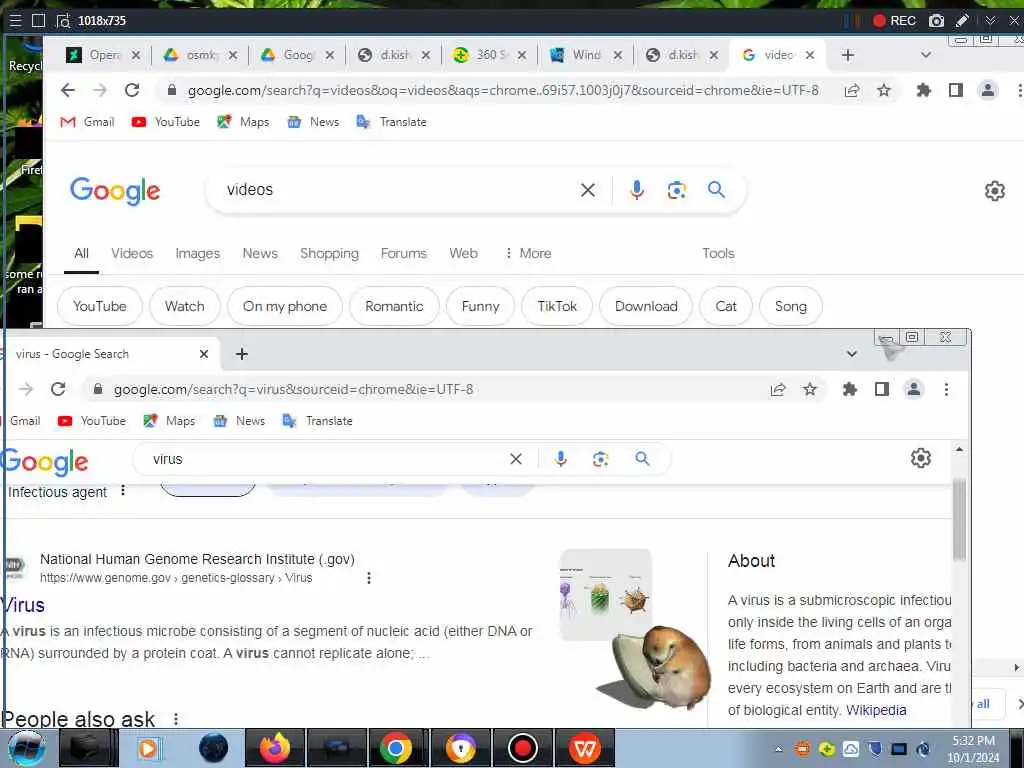Screen dimensions: 1024x768
Task: Open a new tab in virus window
Action: pos(242,354)
